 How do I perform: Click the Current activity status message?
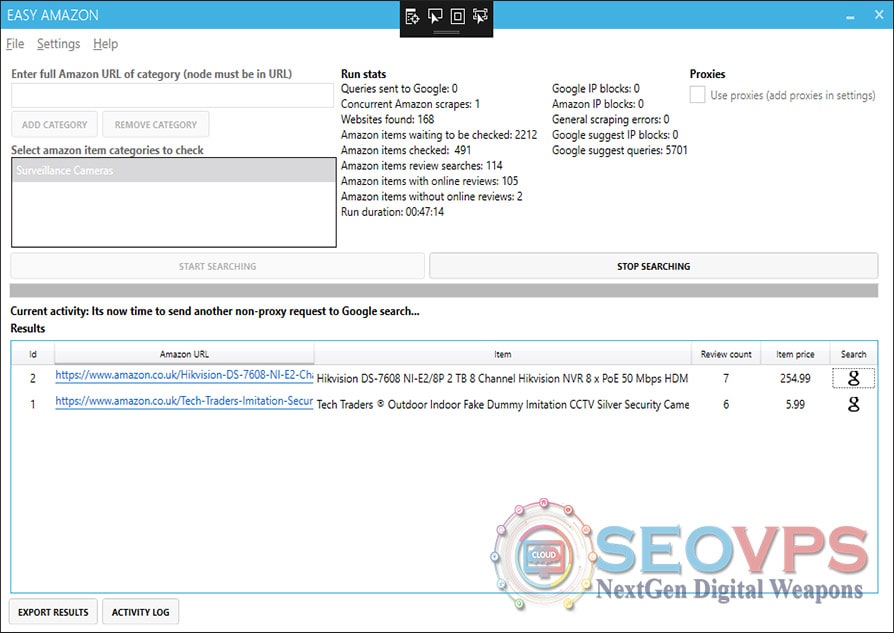click(x=215, y=311)
